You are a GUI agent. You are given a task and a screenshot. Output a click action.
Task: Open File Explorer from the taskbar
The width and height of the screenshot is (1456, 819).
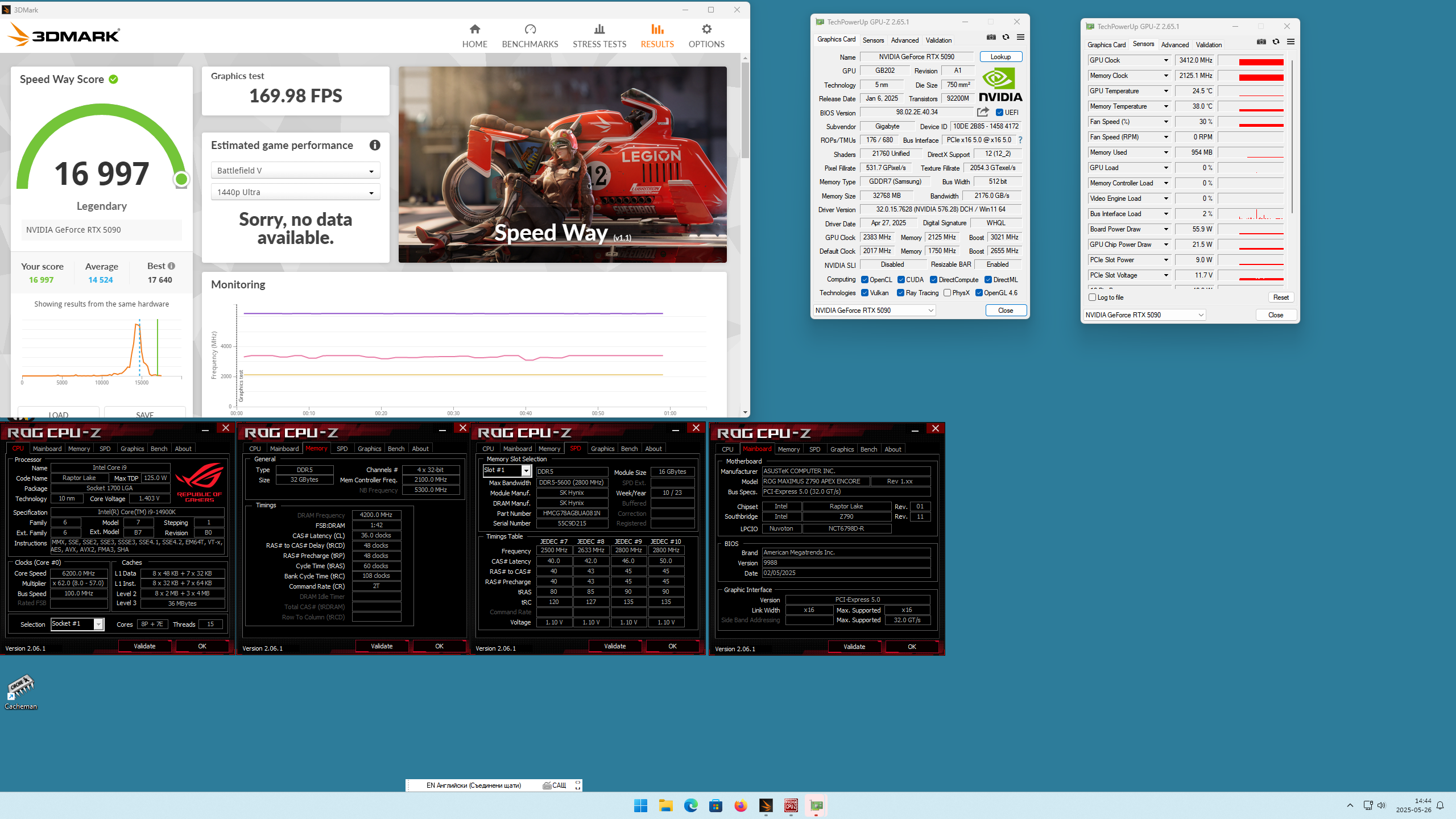pyautogui.click(x=665, y=805)
